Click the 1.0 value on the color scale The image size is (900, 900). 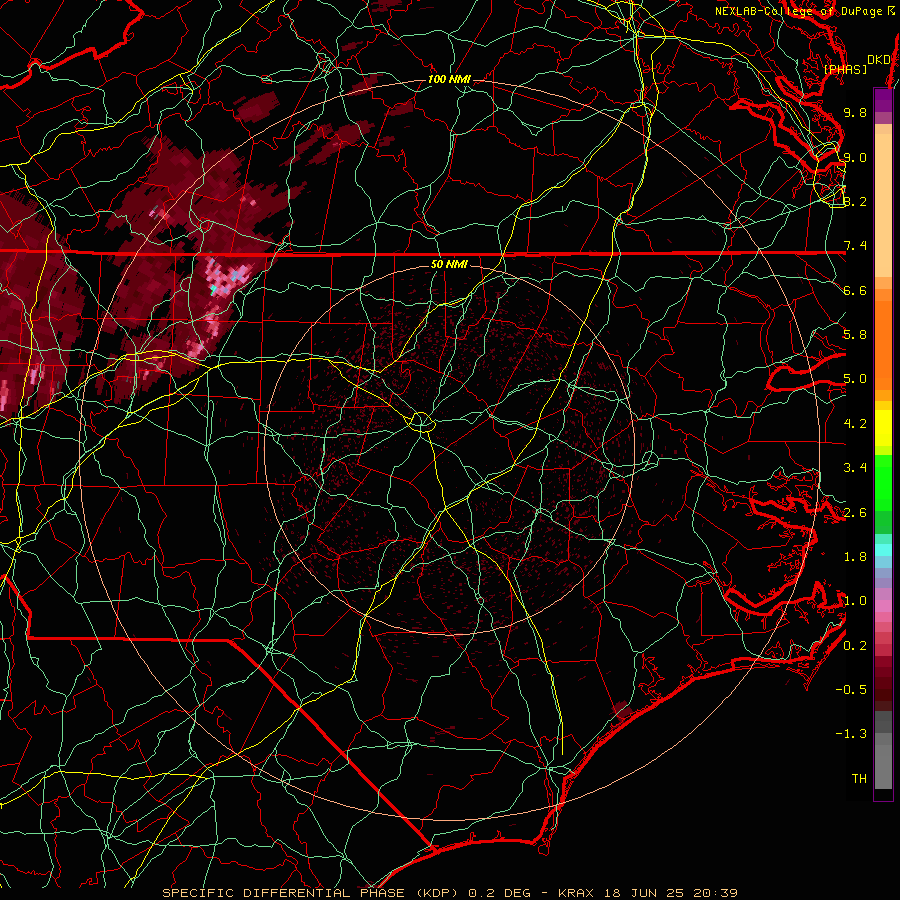pyautogui.click(x=855, y=601)
